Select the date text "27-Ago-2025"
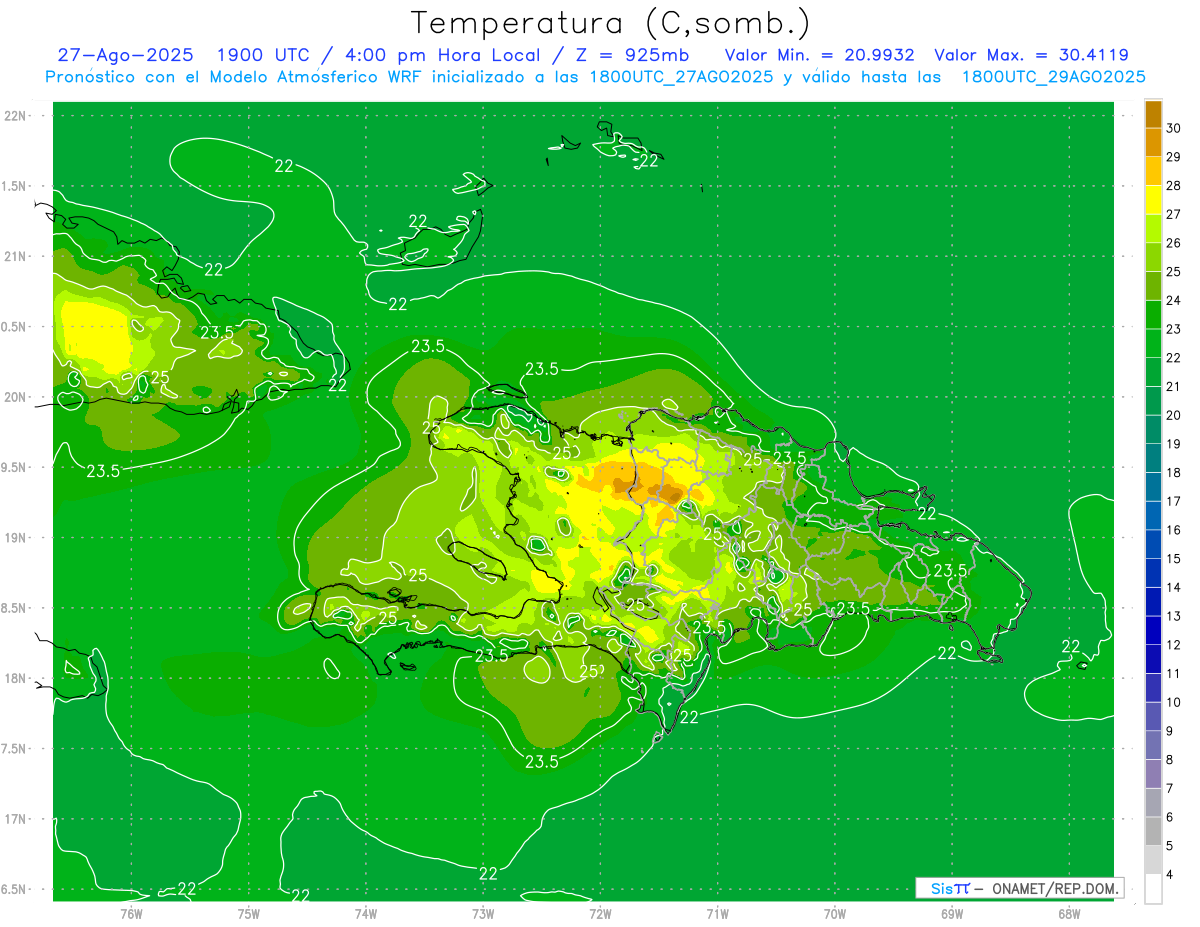 [x=125, y=55]
